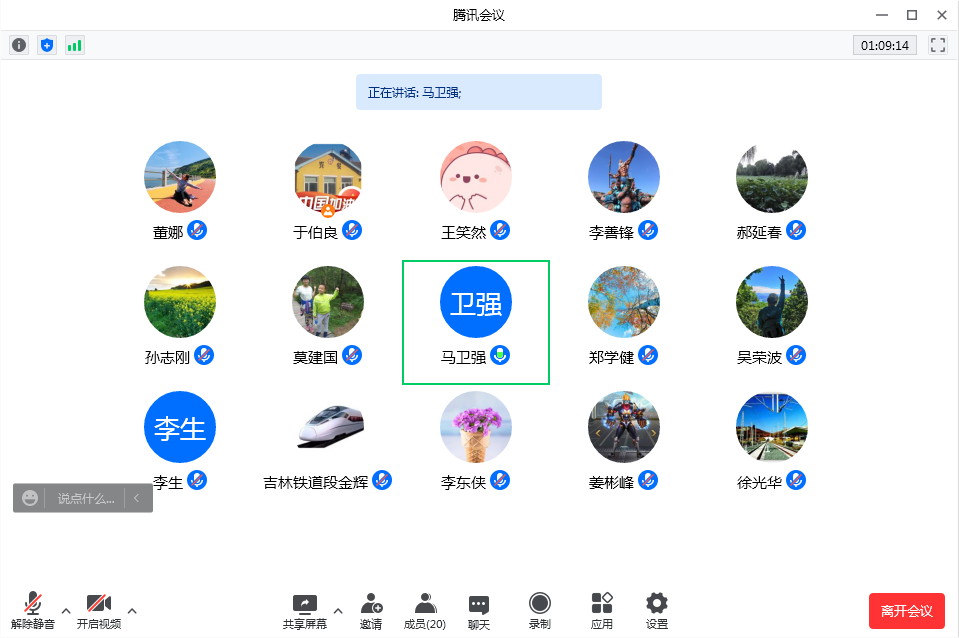
Task: Open meeting info icon
Action: (x=19, y=45)
